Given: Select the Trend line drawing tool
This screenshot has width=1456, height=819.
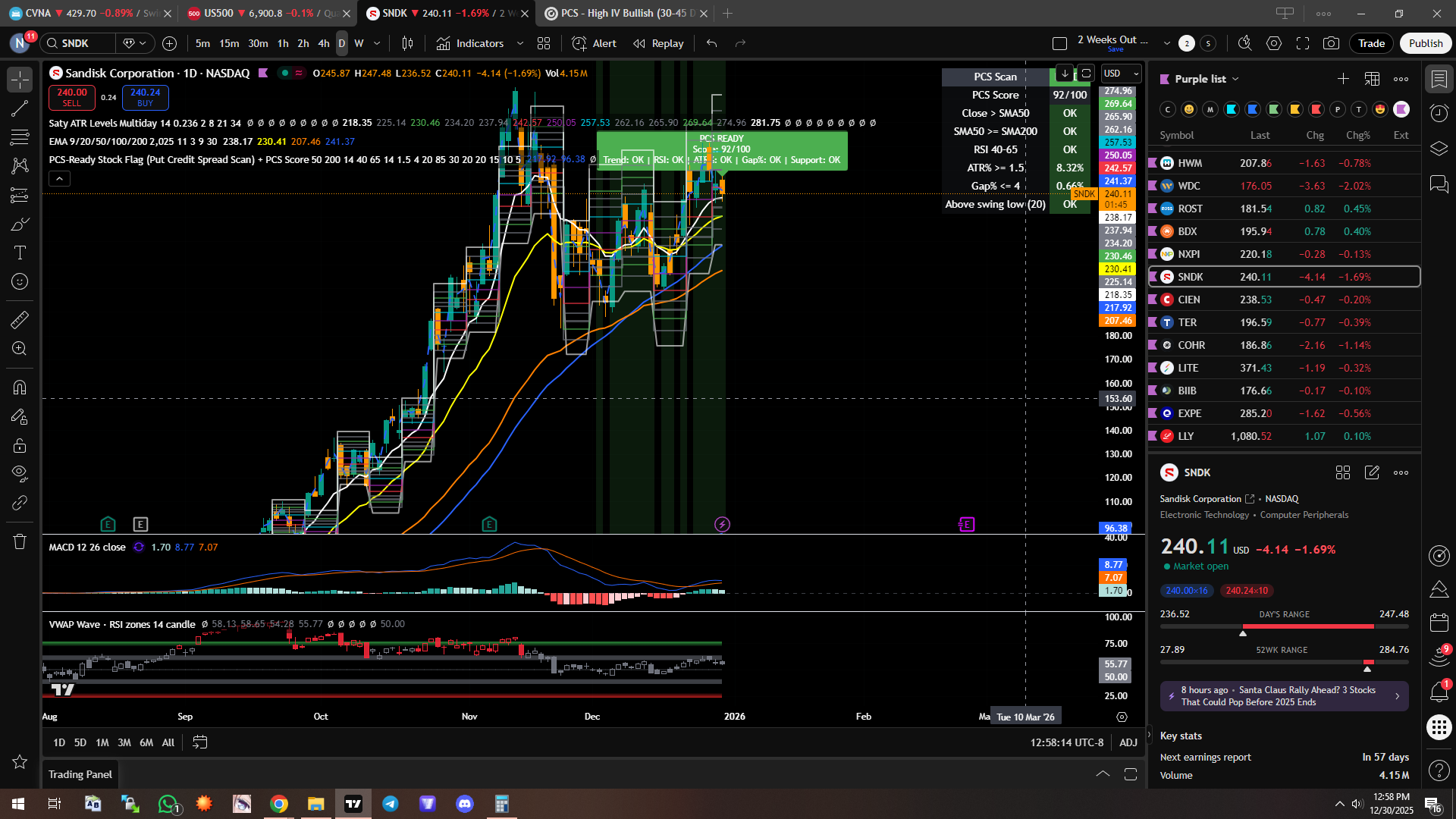Looking at the screenshot, I should (x=20, y=108).
